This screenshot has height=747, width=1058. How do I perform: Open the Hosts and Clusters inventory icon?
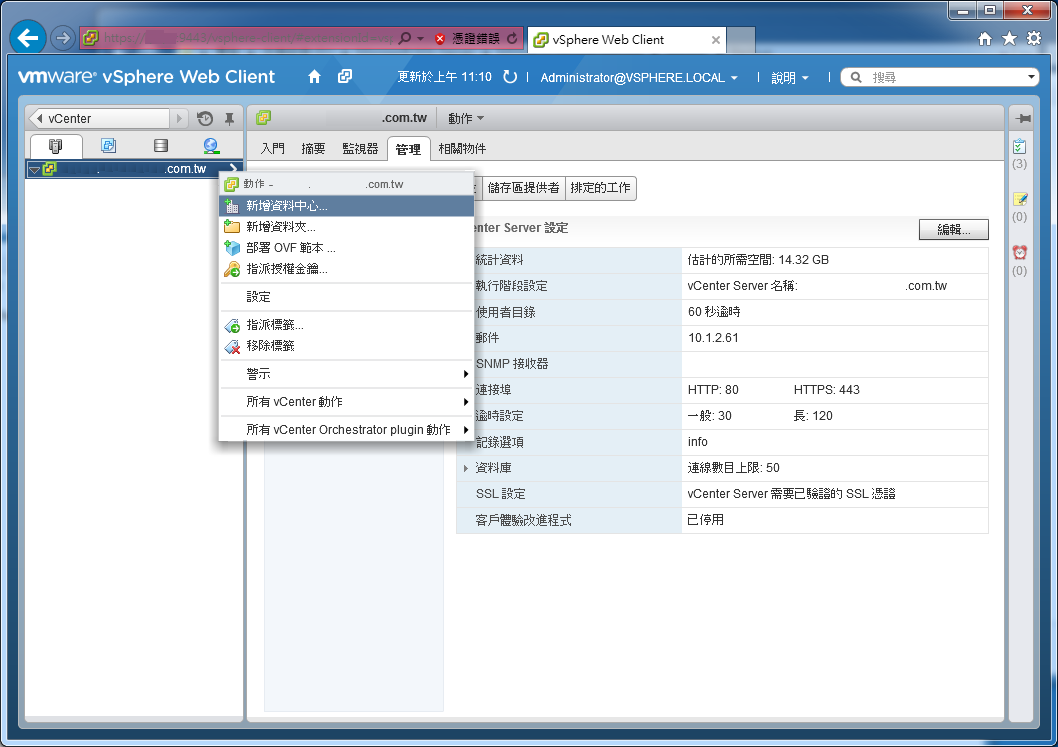pos(54,145)
